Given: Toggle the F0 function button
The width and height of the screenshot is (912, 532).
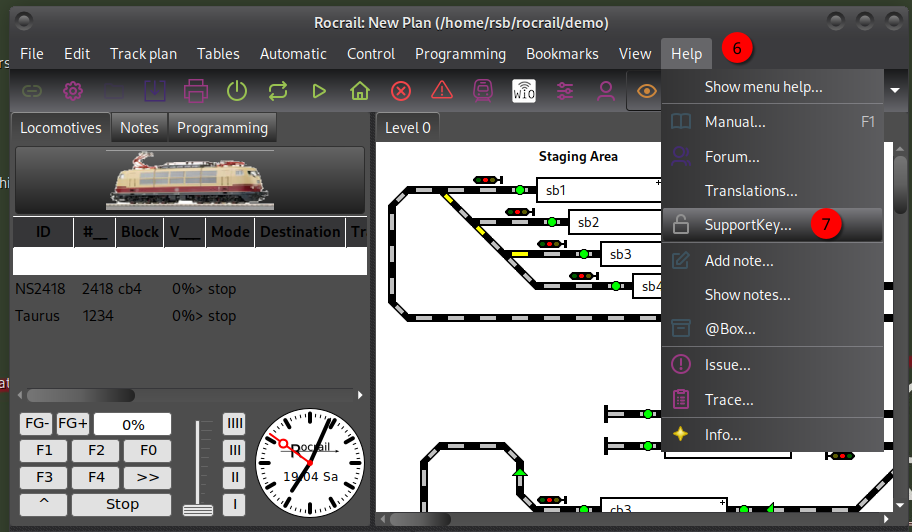Looking at the screenshot, I should pyautogui.click(x=148, y=450).
